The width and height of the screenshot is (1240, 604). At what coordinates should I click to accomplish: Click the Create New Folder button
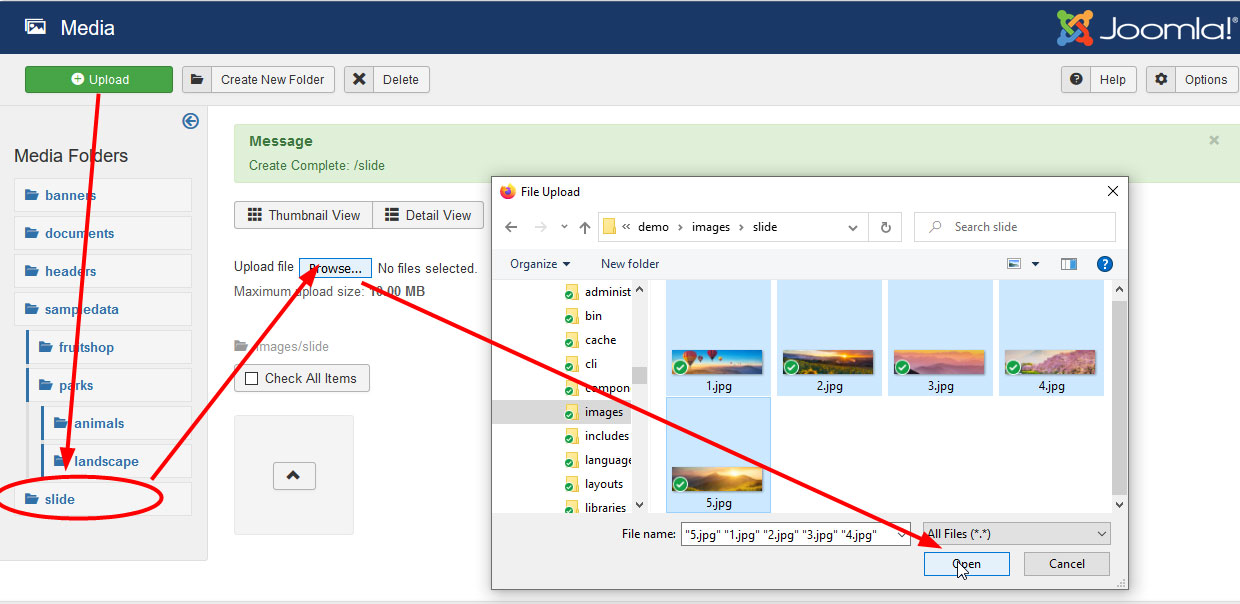(259, 80)
